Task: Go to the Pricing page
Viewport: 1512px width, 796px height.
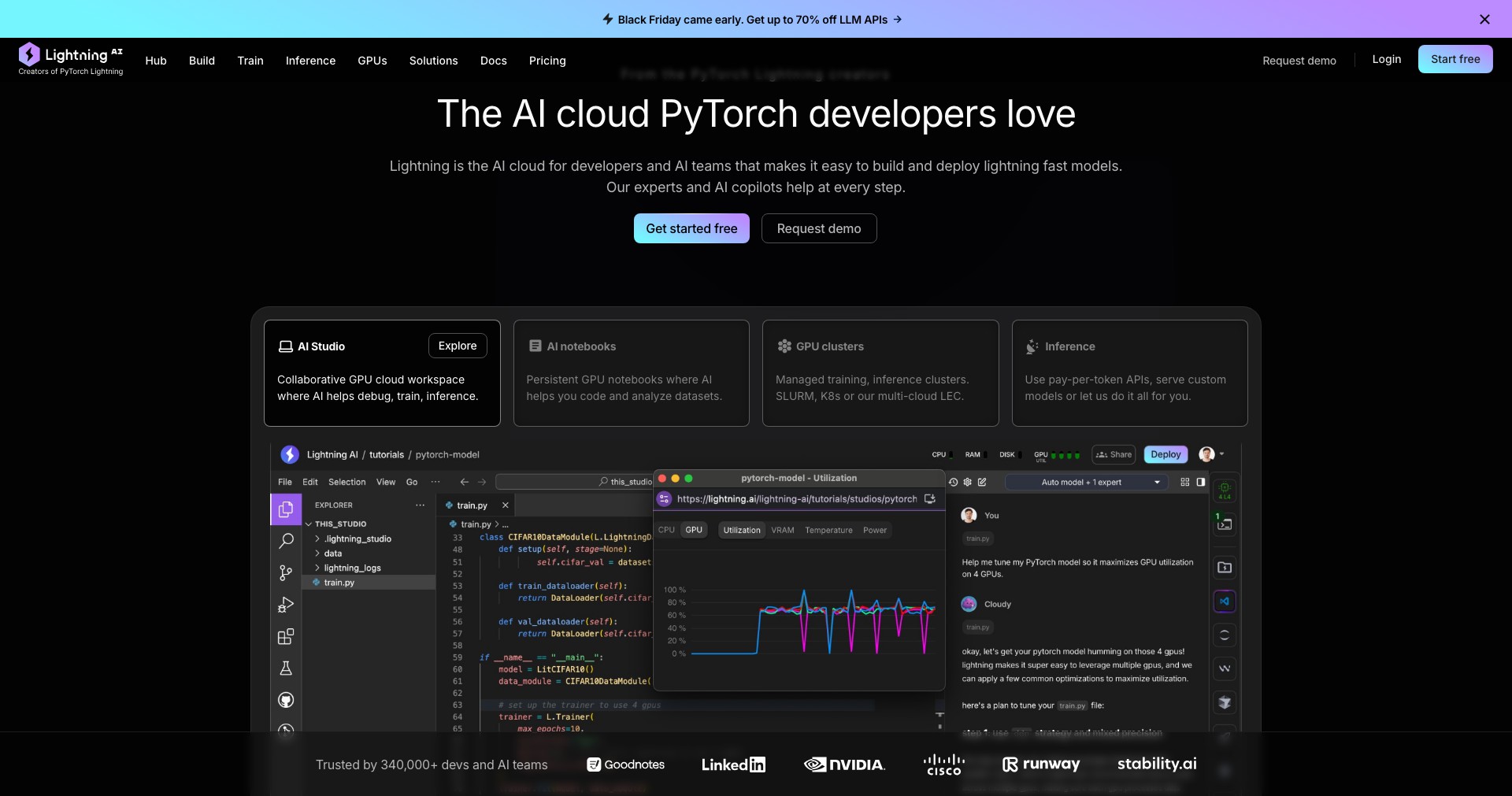Action: [547, 61]
